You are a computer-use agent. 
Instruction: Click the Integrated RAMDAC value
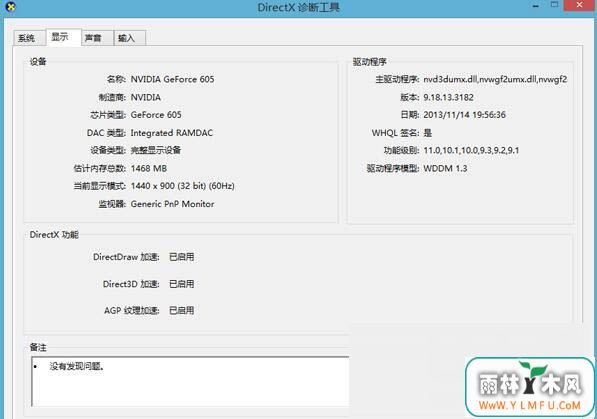coord(172,133)
